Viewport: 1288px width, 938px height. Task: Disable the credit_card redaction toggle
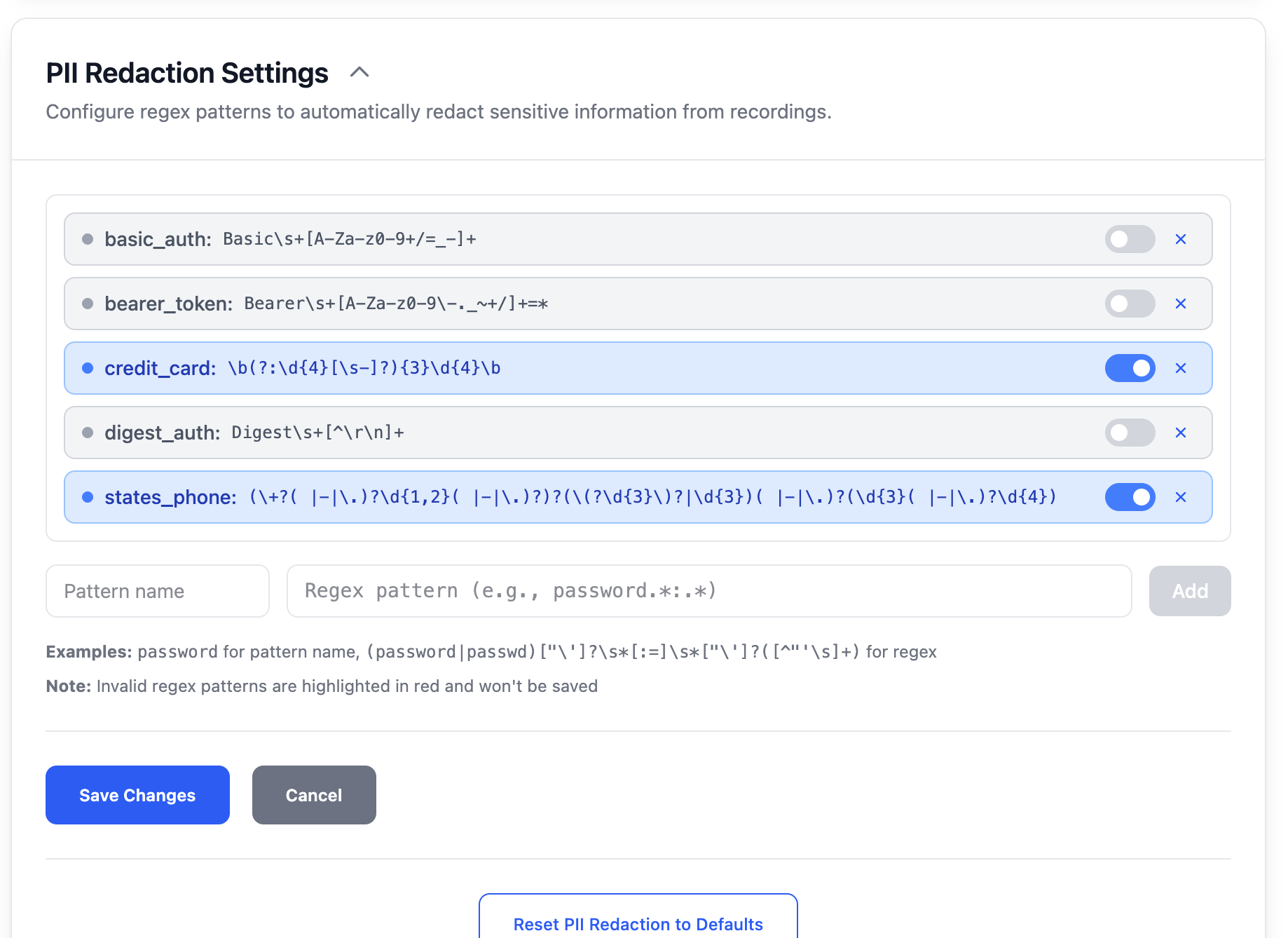click(x=1130, y=368)
